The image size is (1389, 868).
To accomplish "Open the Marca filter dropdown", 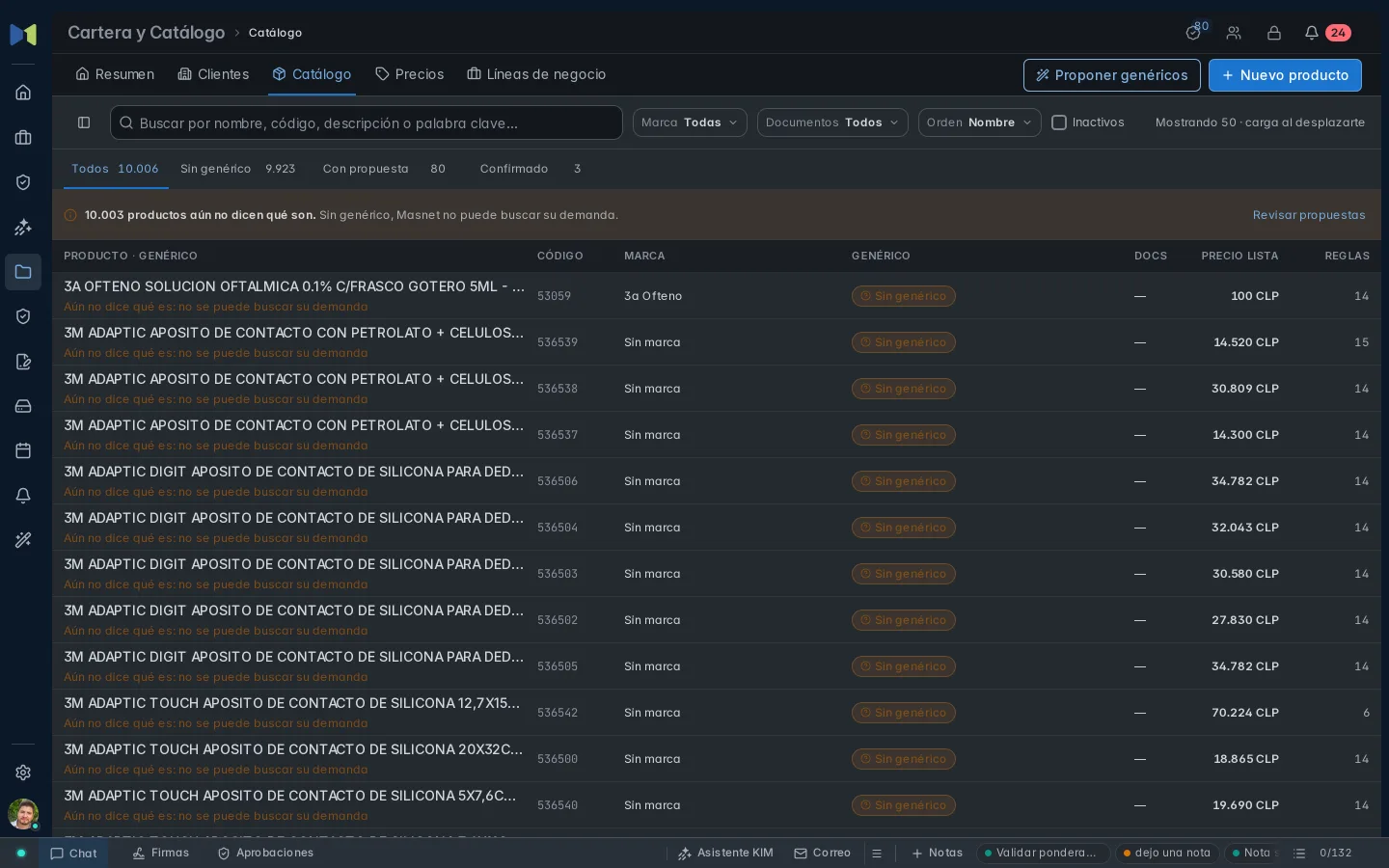I will tap(690, 122).
